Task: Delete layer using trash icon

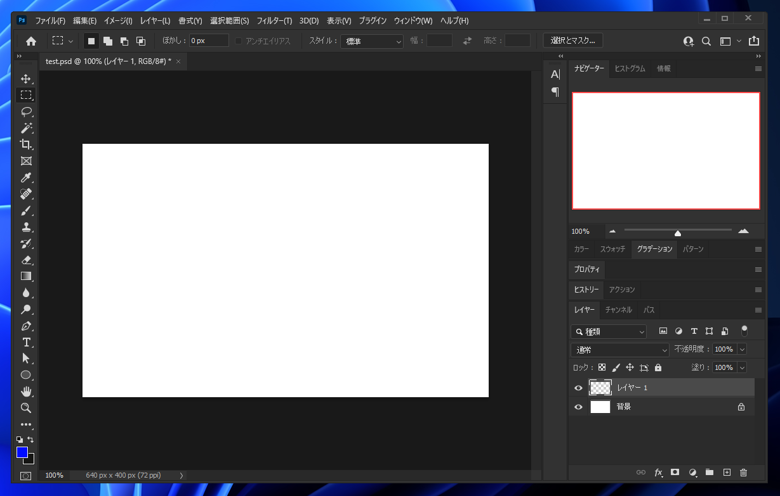Action: pos(744,472)
